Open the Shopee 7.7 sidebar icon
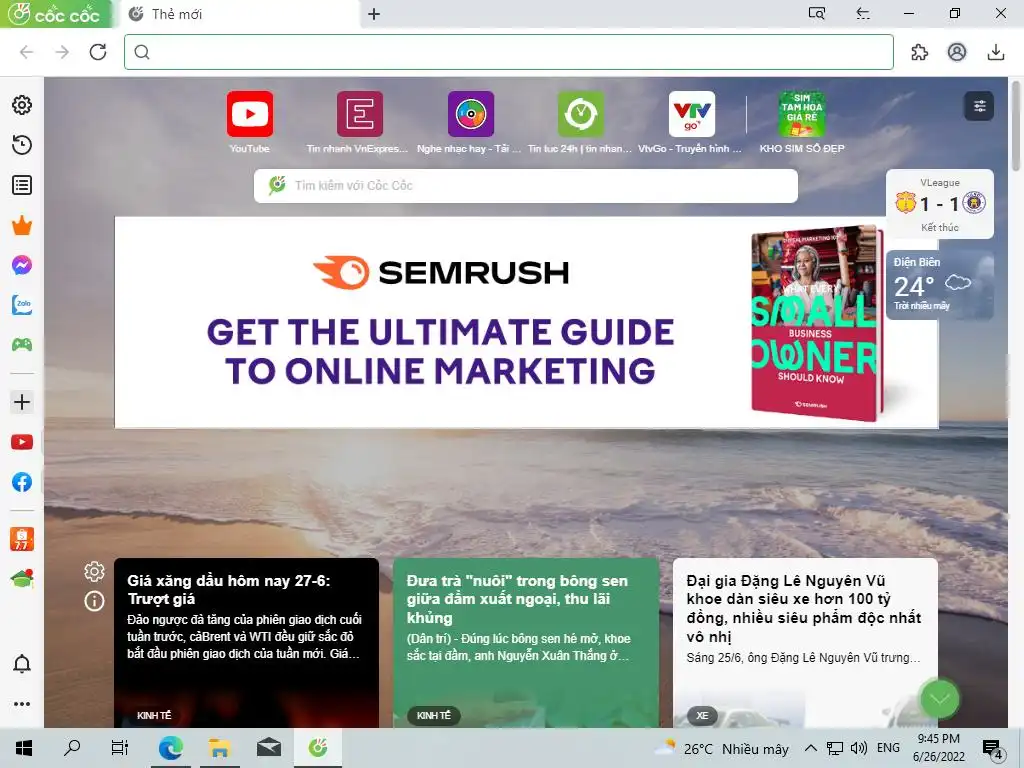 point(22,539)
